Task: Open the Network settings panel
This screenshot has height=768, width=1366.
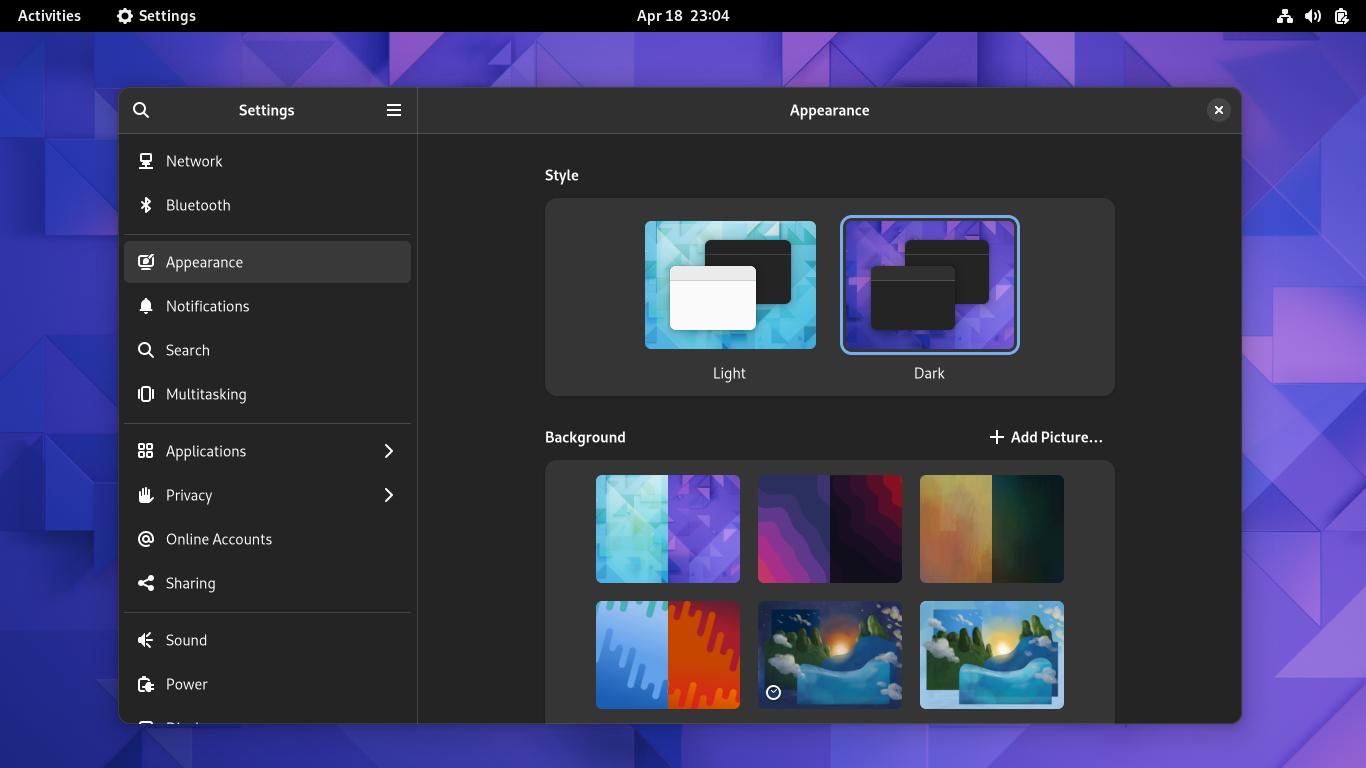Action: coord(267,161)
